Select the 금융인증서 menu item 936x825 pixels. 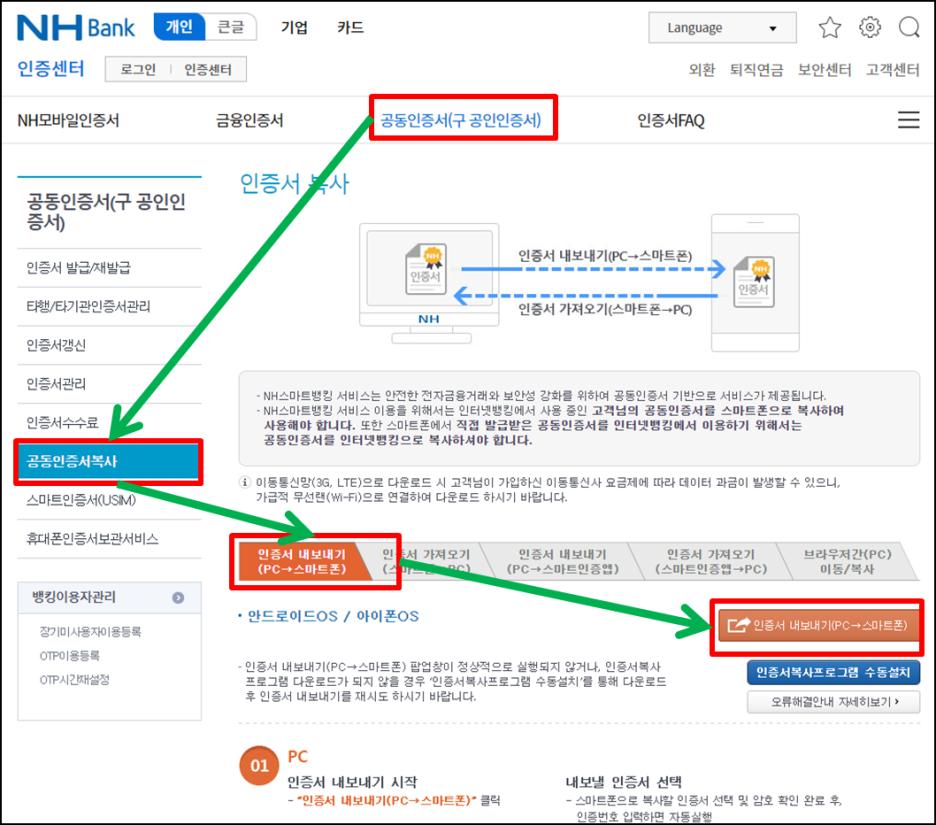click(250, 121)
